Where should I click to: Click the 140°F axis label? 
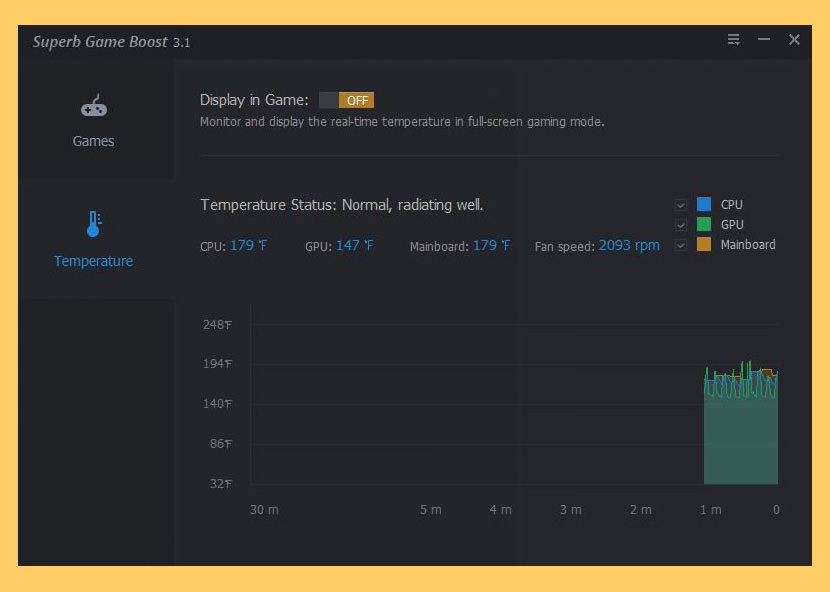(x=218, y=404)
